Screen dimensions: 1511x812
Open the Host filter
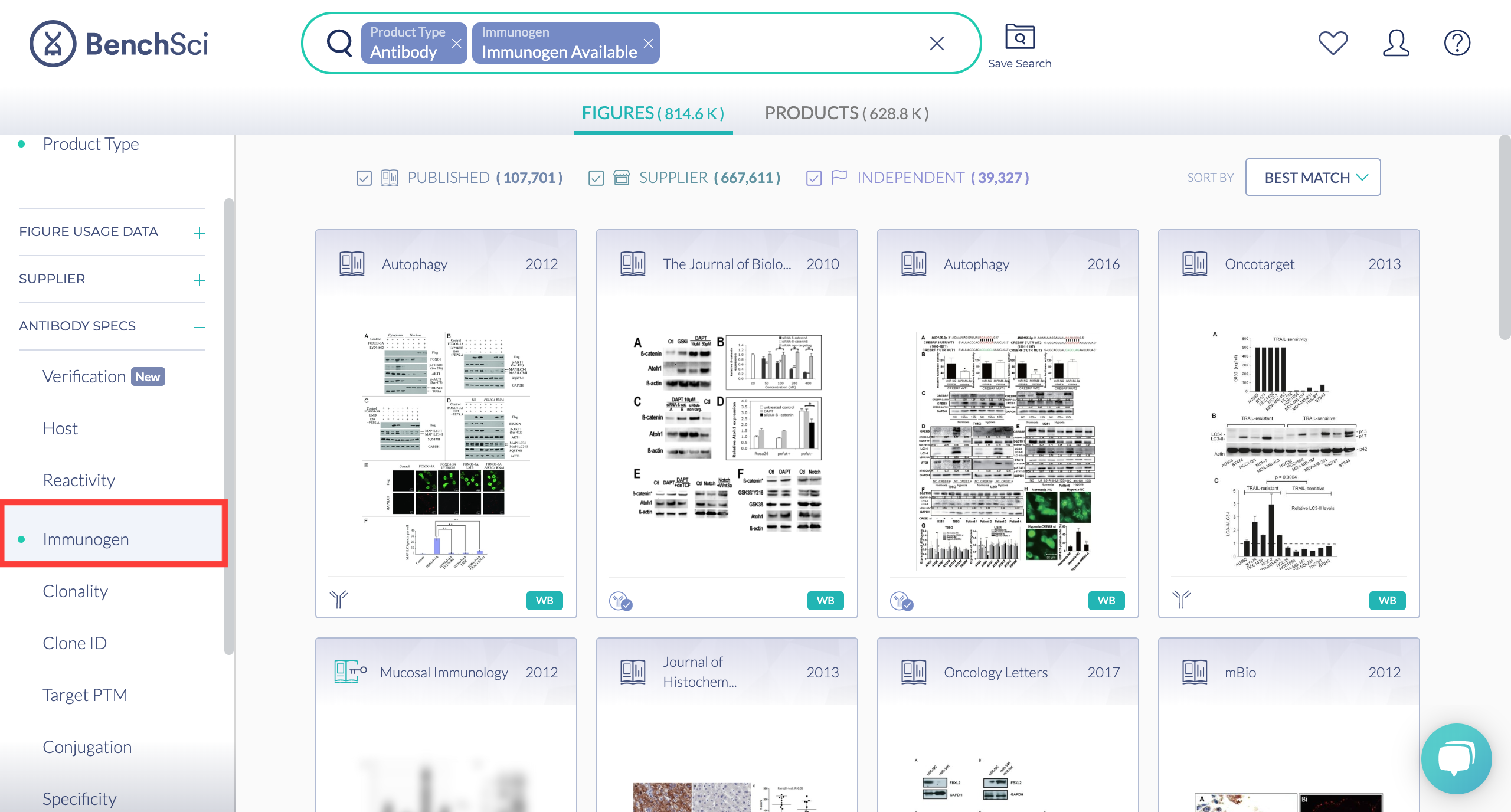coord(60,428)
